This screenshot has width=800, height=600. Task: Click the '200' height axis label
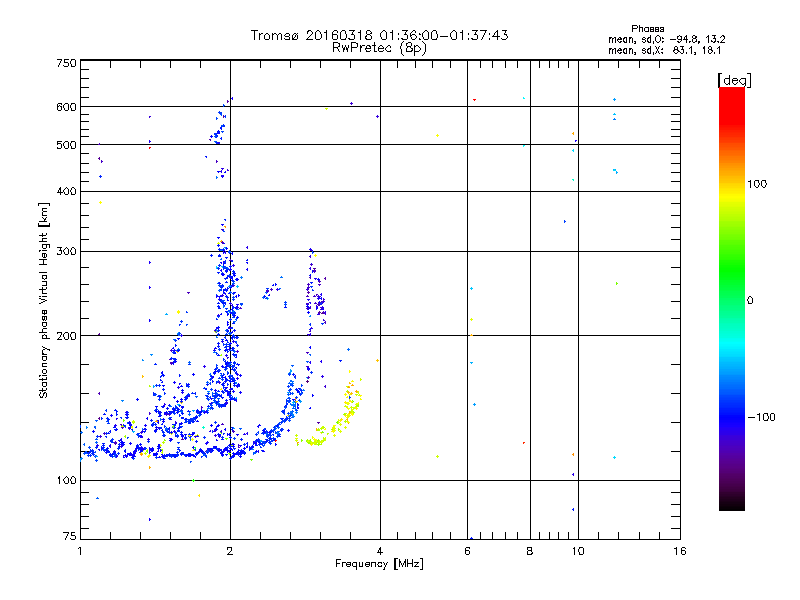tap(66, 336)
